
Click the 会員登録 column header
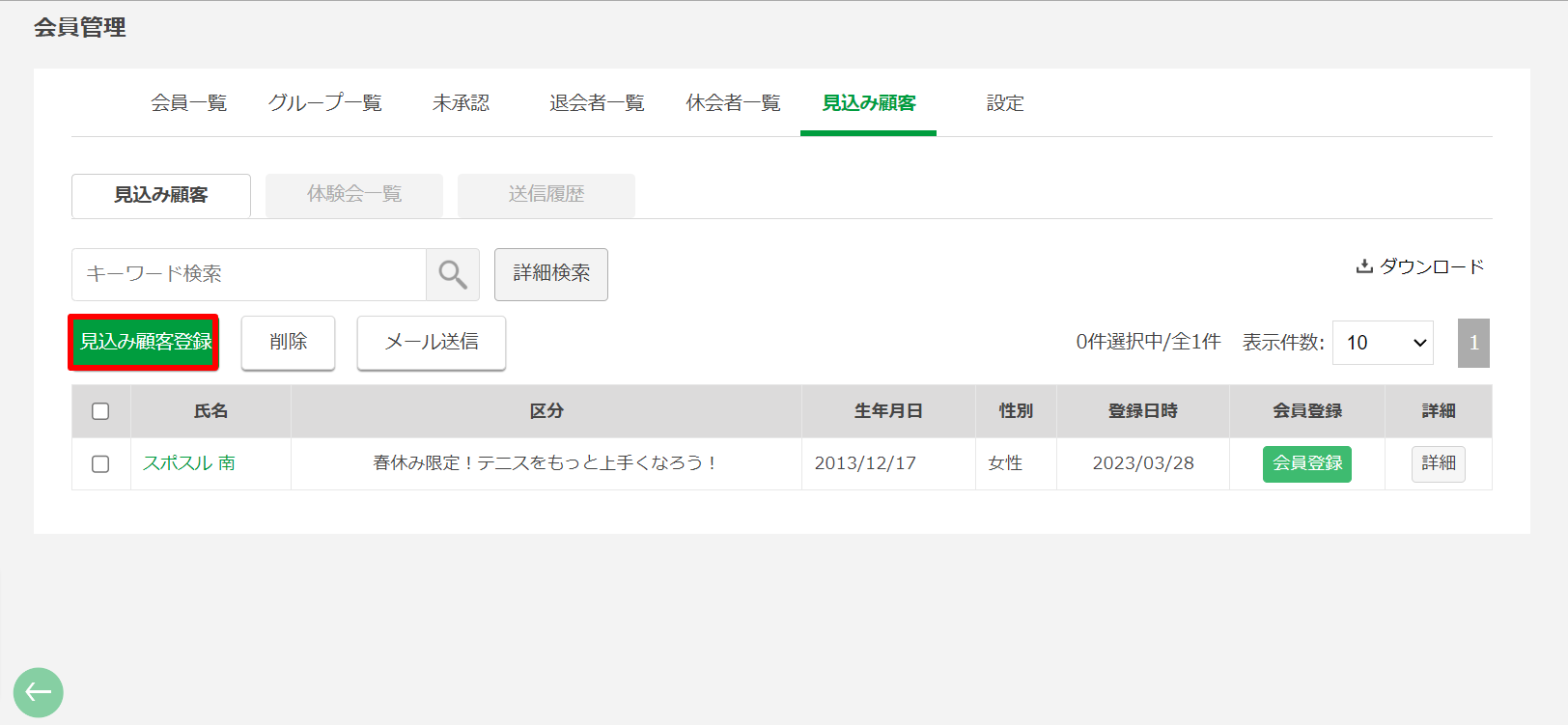point(1307,411)
